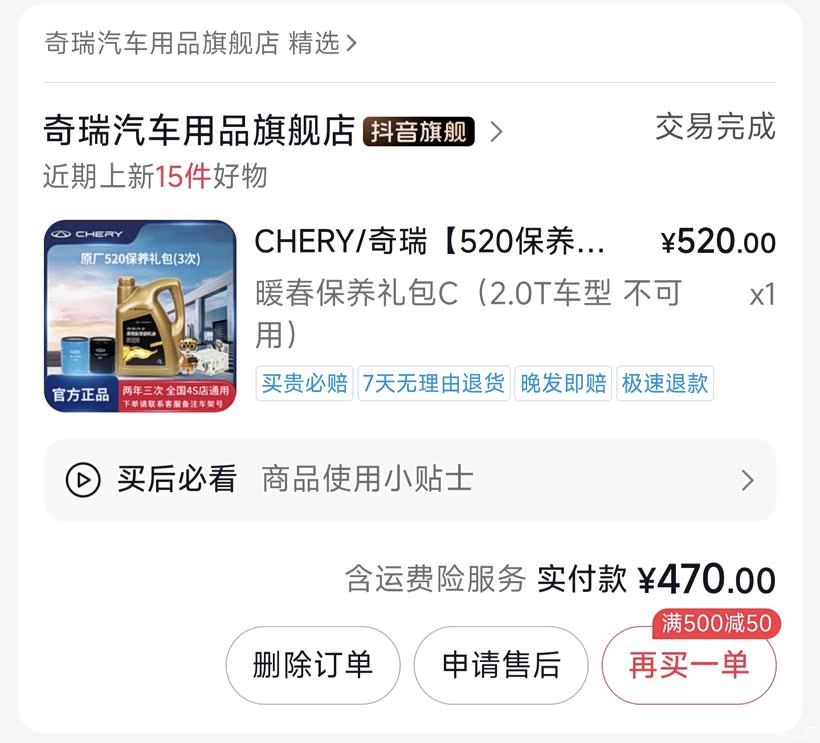This screenshot has height=743, width=820.
Task: Select the 晚发即赔 tag
Action: point(564,384)
